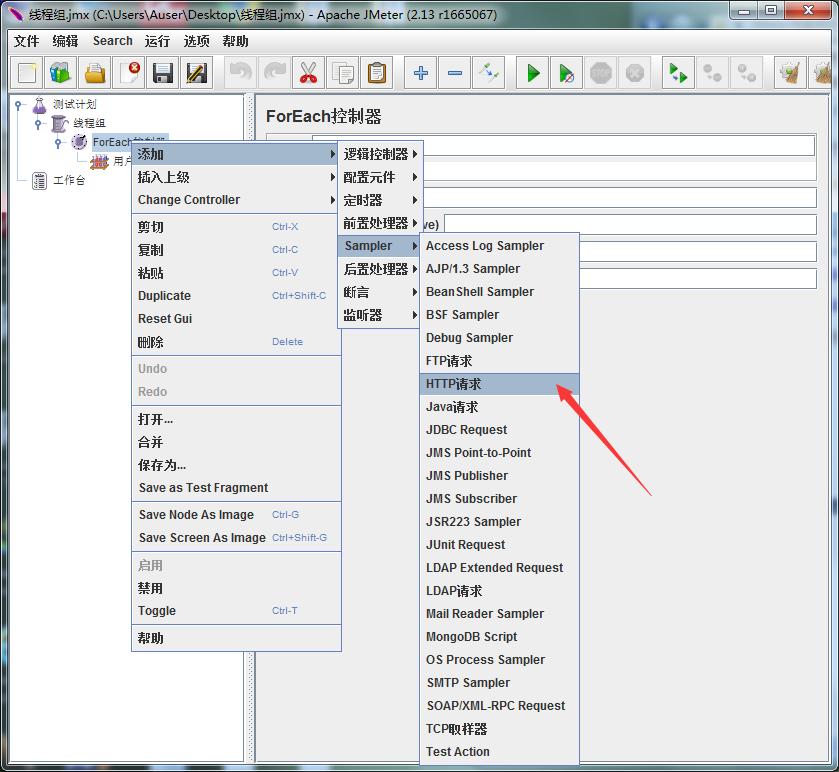Image resolution: width=839 pixels, height=772 pixels.
Task: Click the 工作台 clipboard tree icon
Action: (39, 181)
